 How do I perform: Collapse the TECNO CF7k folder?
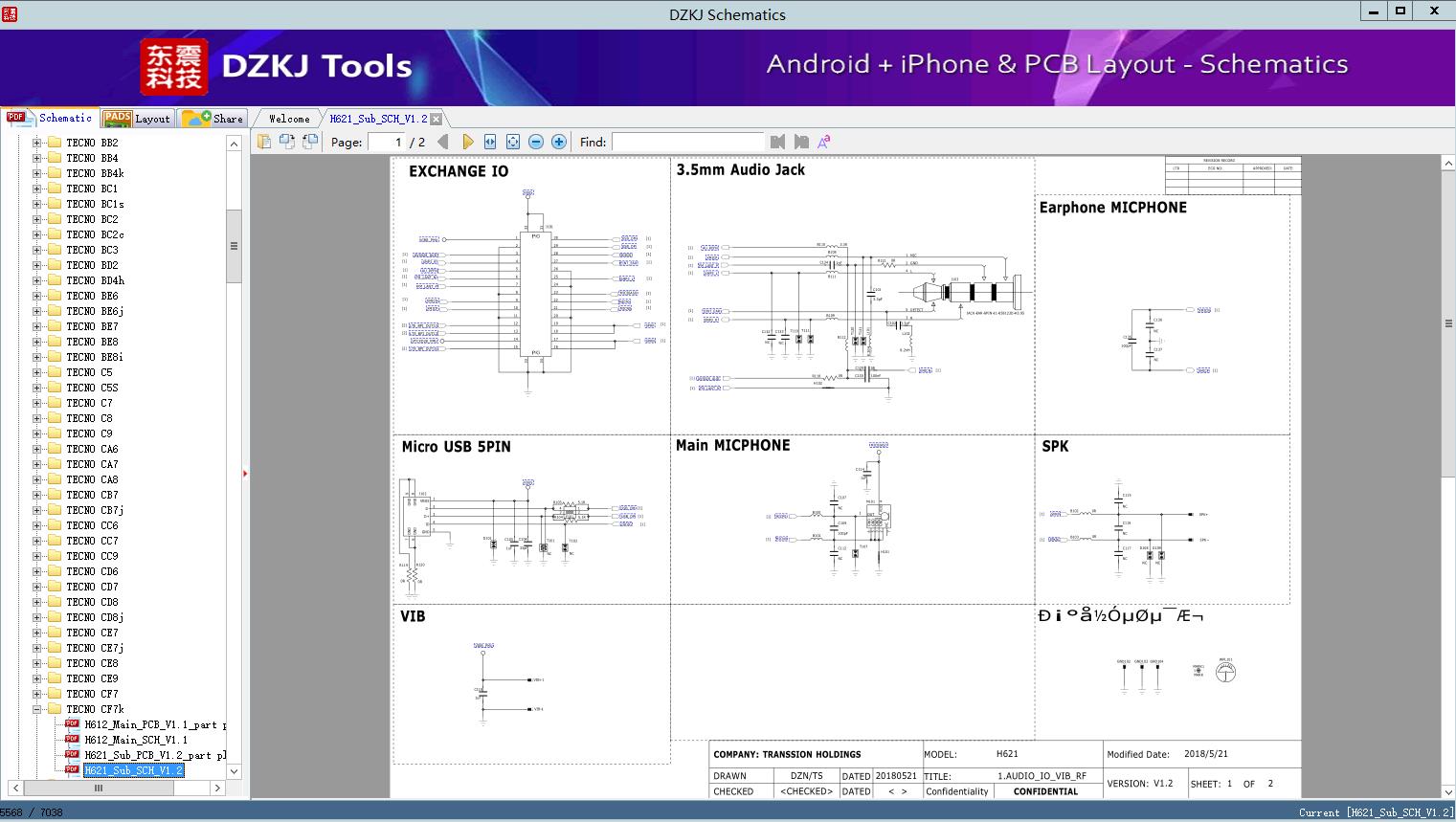point(37,709)
